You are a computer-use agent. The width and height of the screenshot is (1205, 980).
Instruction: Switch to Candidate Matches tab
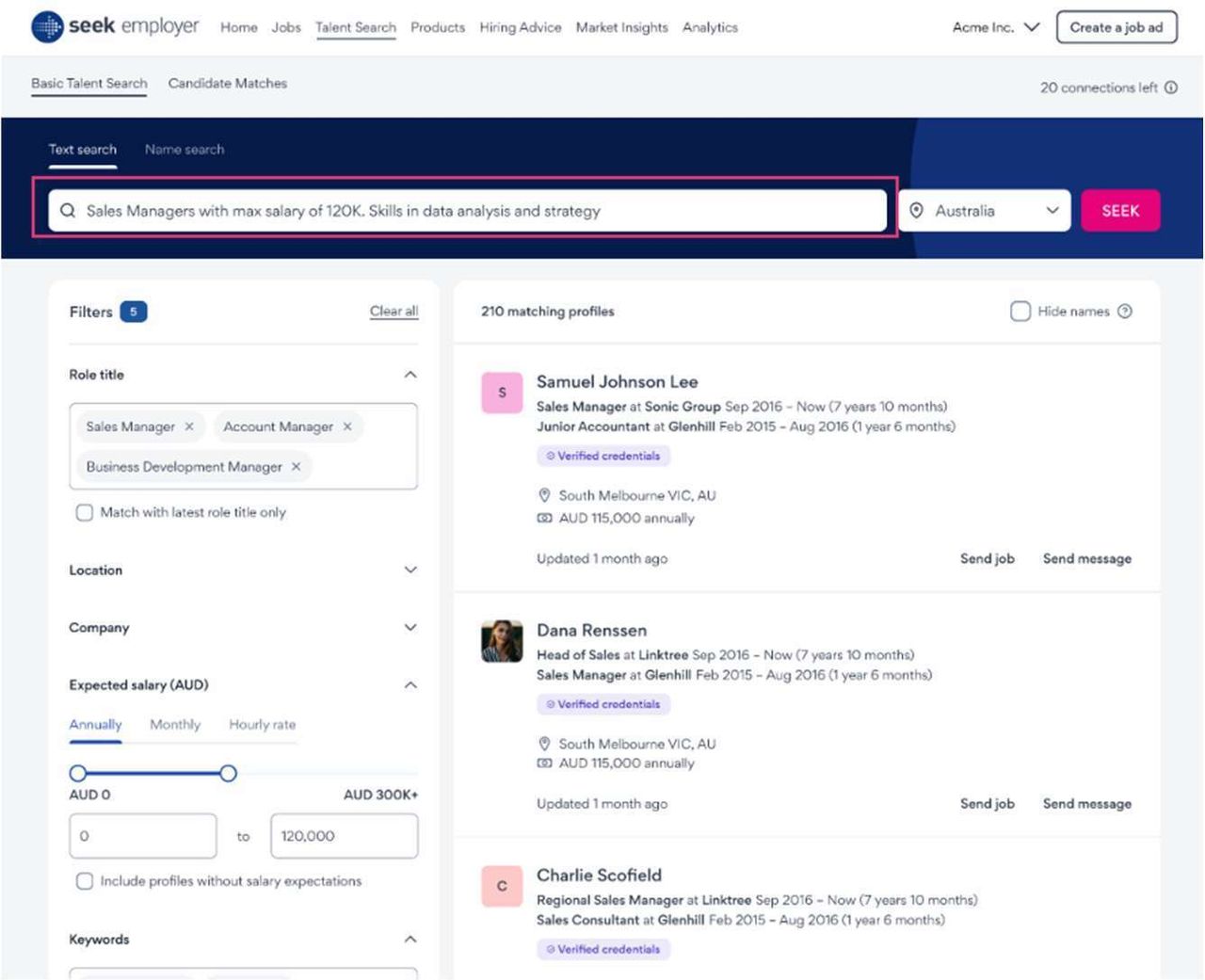228,83
